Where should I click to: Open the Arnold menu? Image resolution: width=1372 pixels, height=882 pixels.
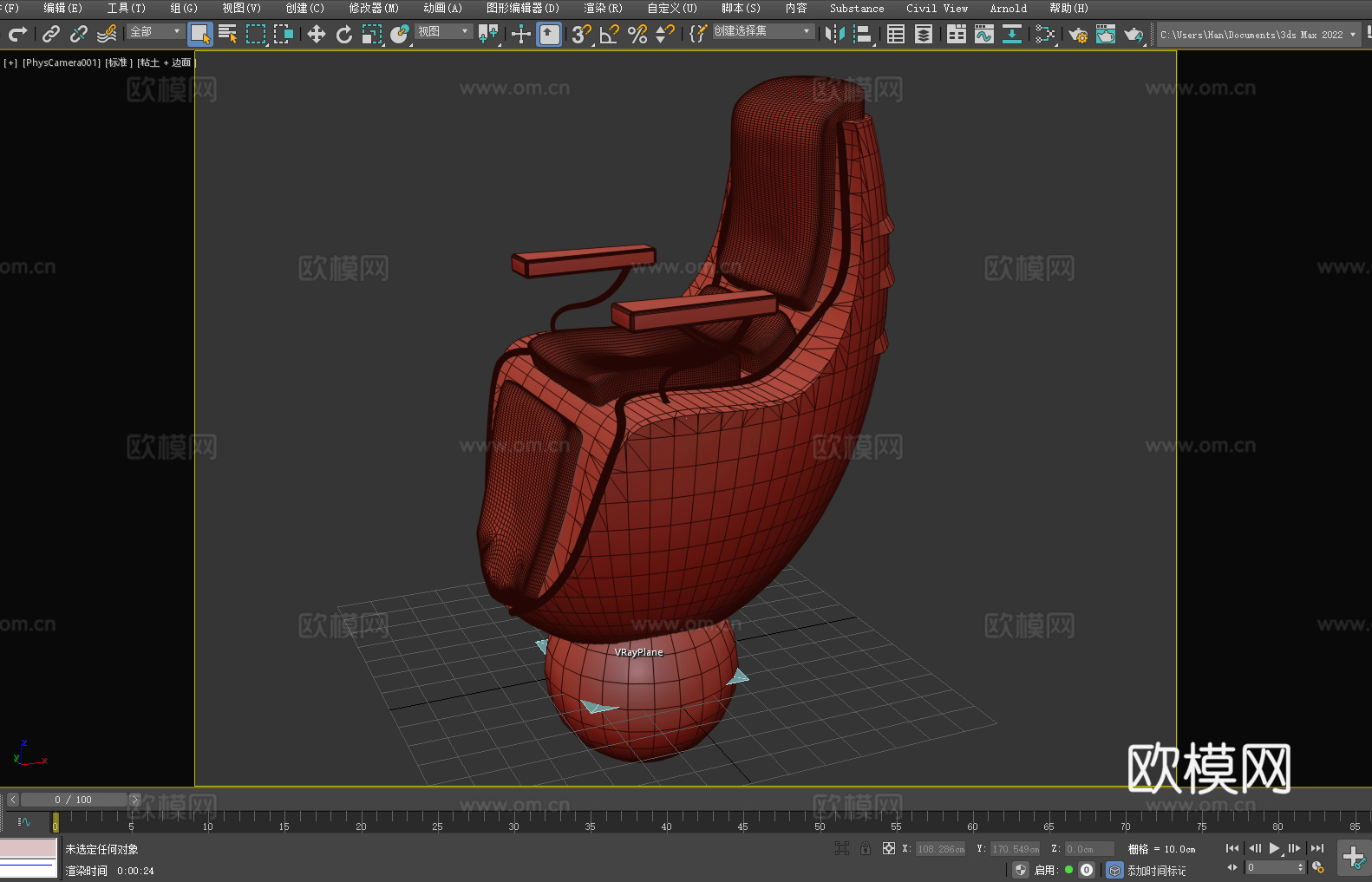pos(1008,8)
